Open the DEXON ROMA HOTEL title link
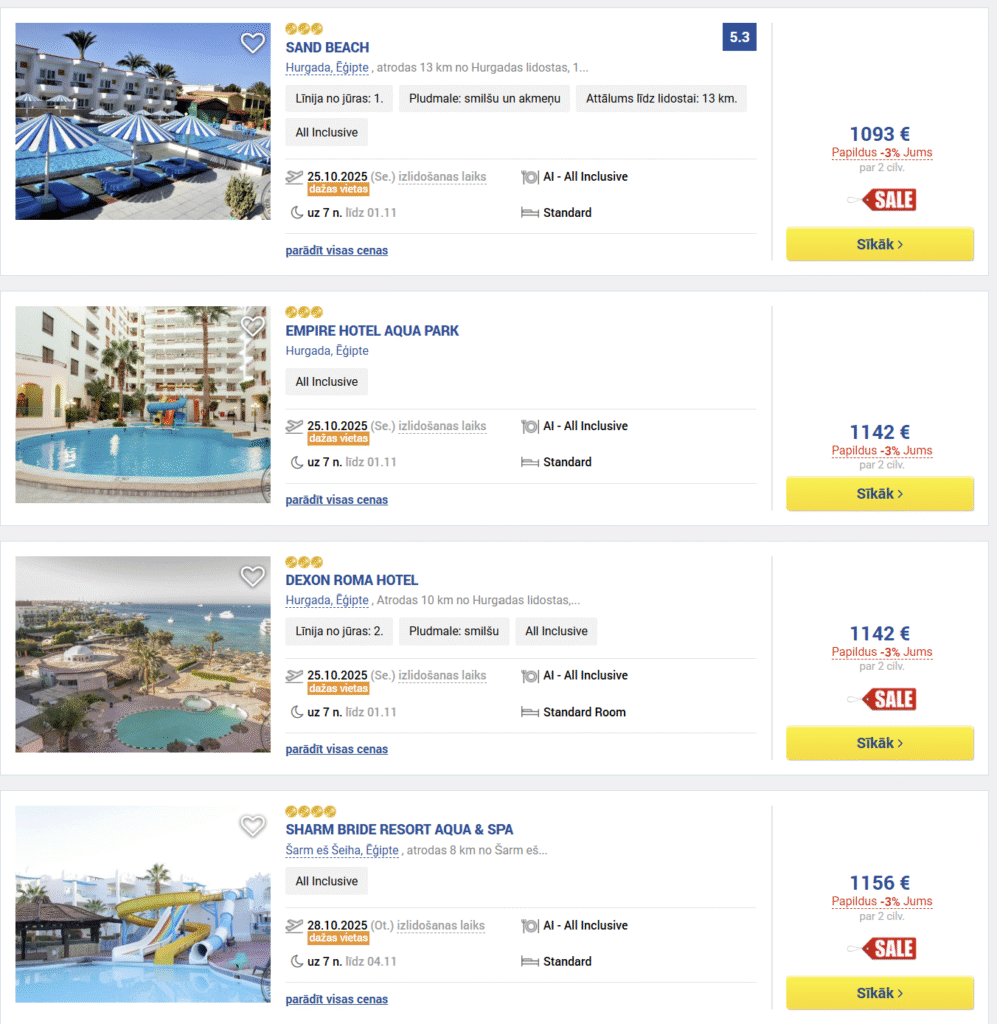 (x=351, y=580)
